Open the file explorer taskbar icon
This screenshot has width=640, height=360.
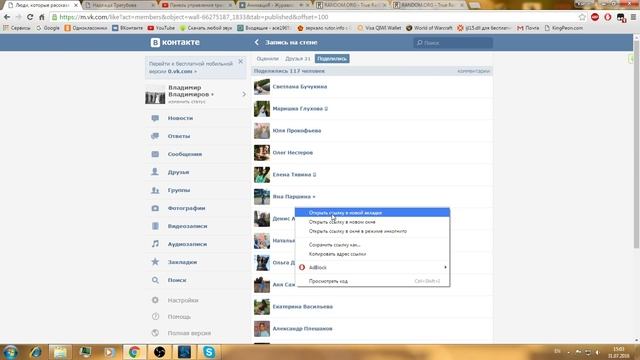[60, 352]
